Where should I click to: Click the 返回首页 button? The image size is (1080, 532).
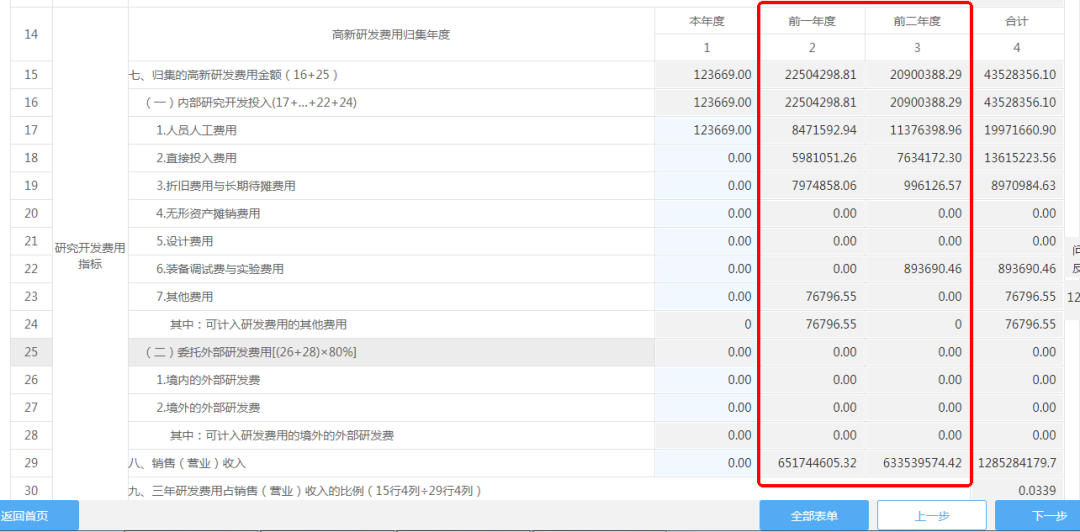click(38, 516)
